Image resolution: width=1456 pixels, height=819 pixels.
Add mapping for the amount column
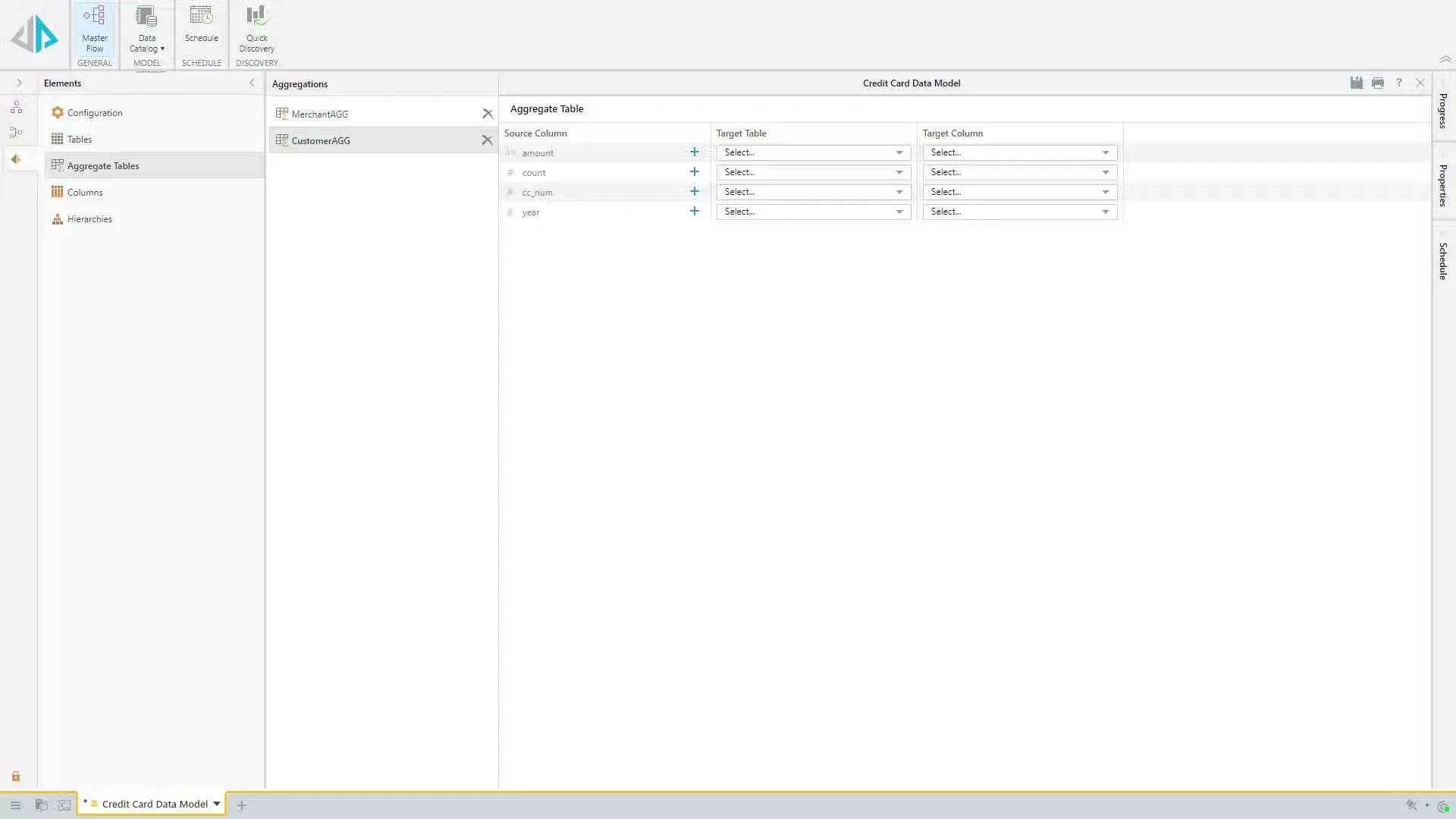(x=694, y=152)
